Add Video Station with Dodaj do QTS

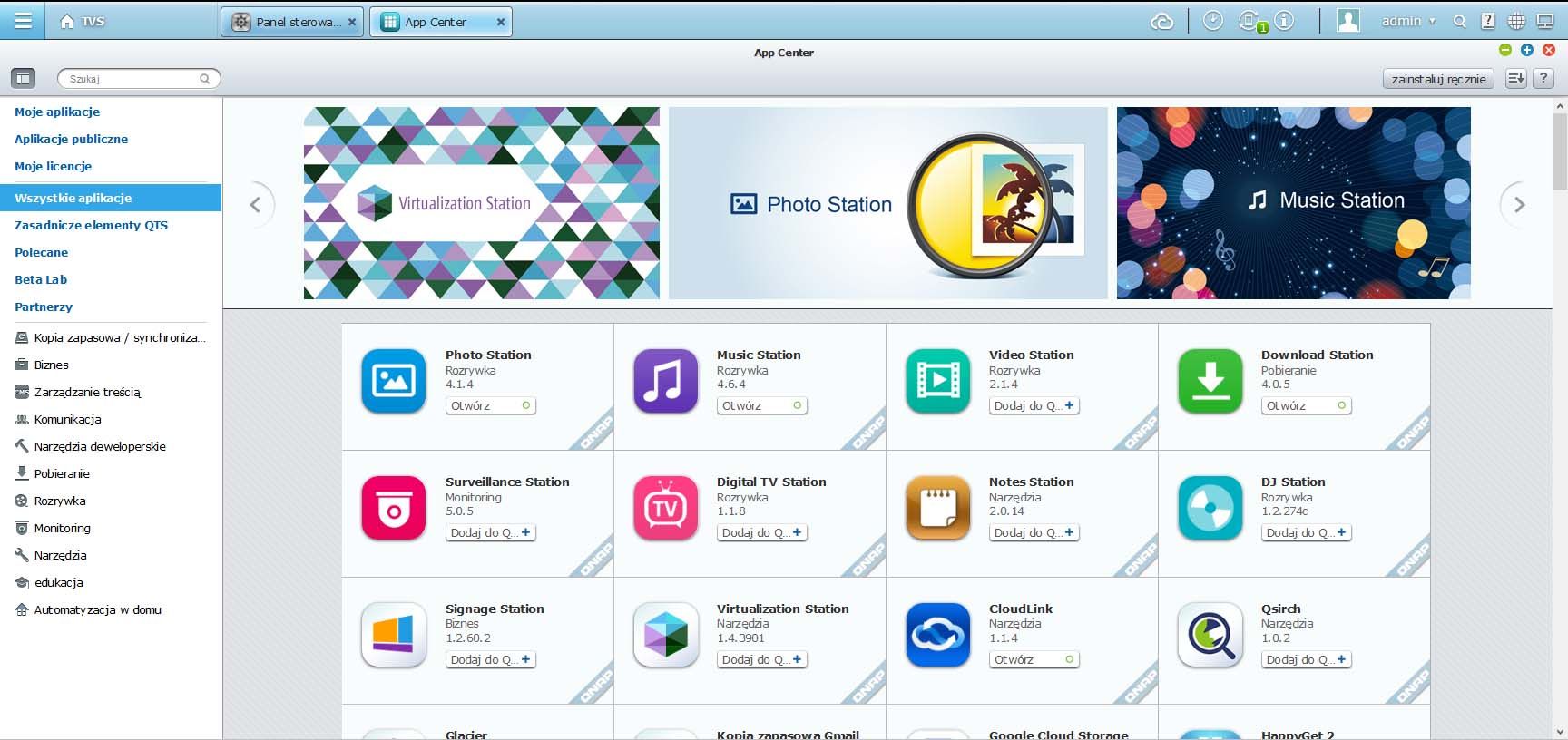coord(1034,405)
